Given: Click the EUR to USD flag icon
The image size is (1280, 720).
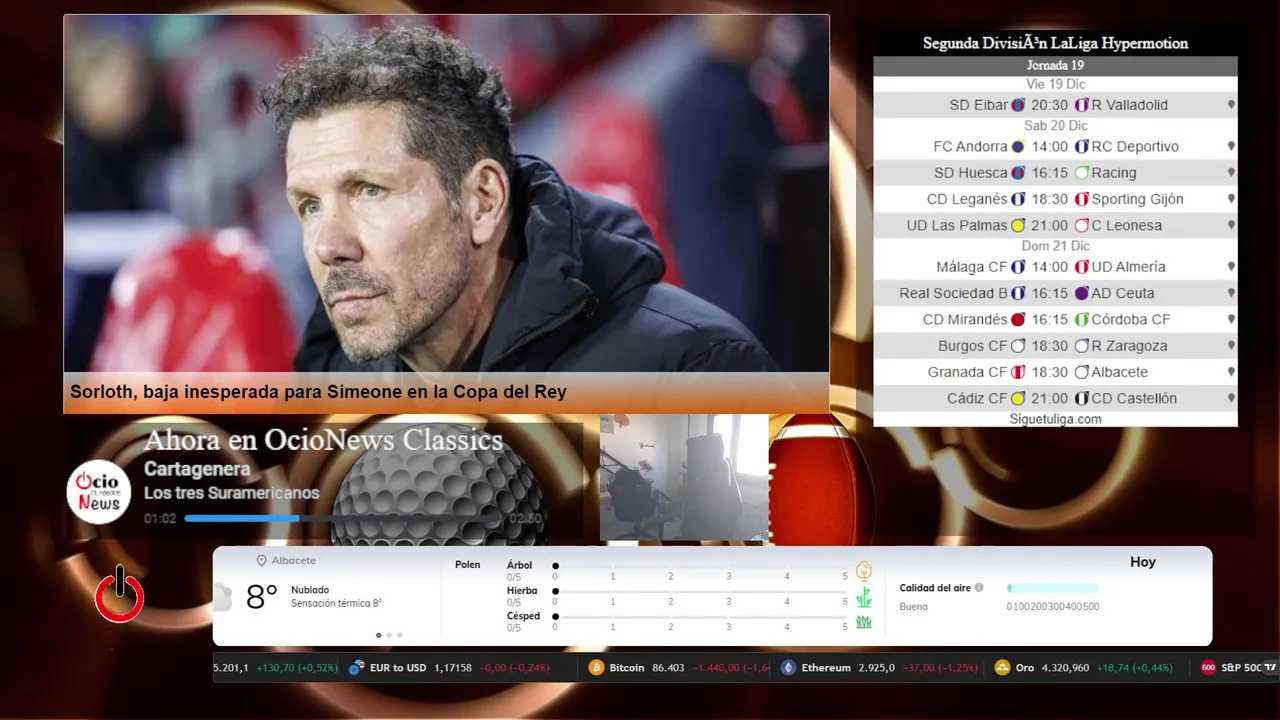Looking at the screenshot, I should point(356,668).
